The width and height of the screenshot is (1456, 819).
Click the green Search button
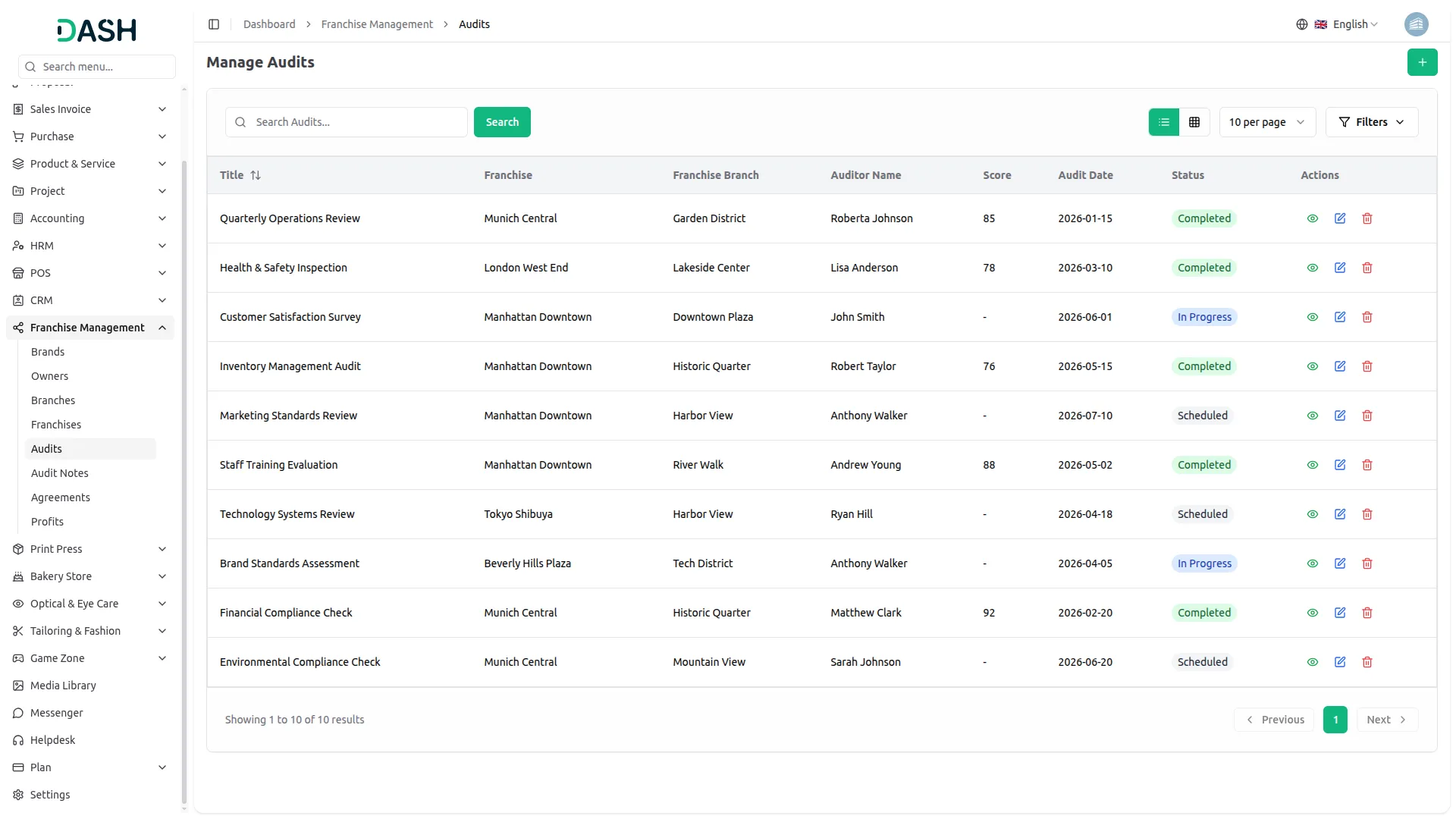502,122
